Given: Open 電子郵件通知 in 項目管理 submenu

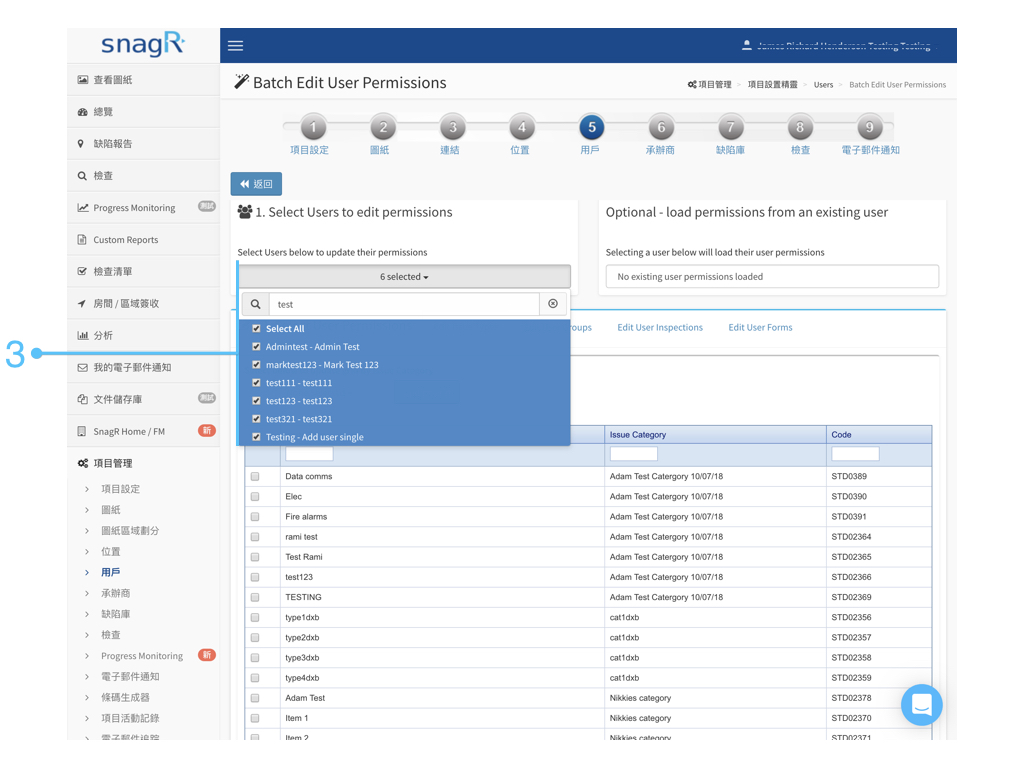Looking at the screenshot, I should point(130,677).
